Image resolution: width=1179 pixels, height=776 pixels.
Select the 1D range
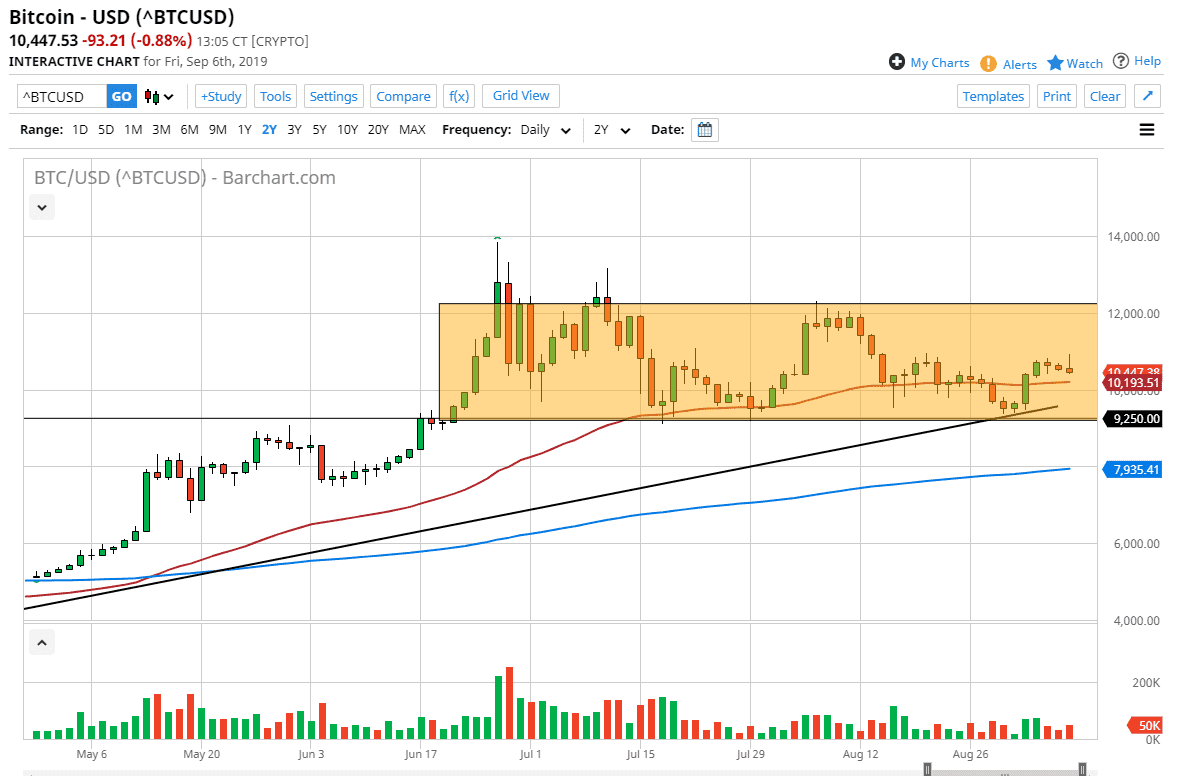(80, 129)
